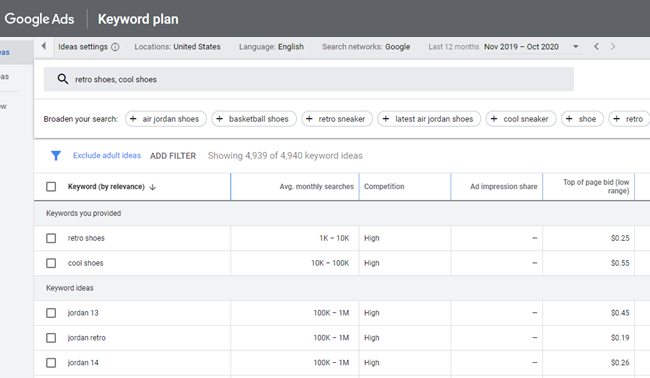Click the plus icon on basketball shoes
Viewport: 650px width, 378px height.
pyautogui.click(x=219, y=119)
